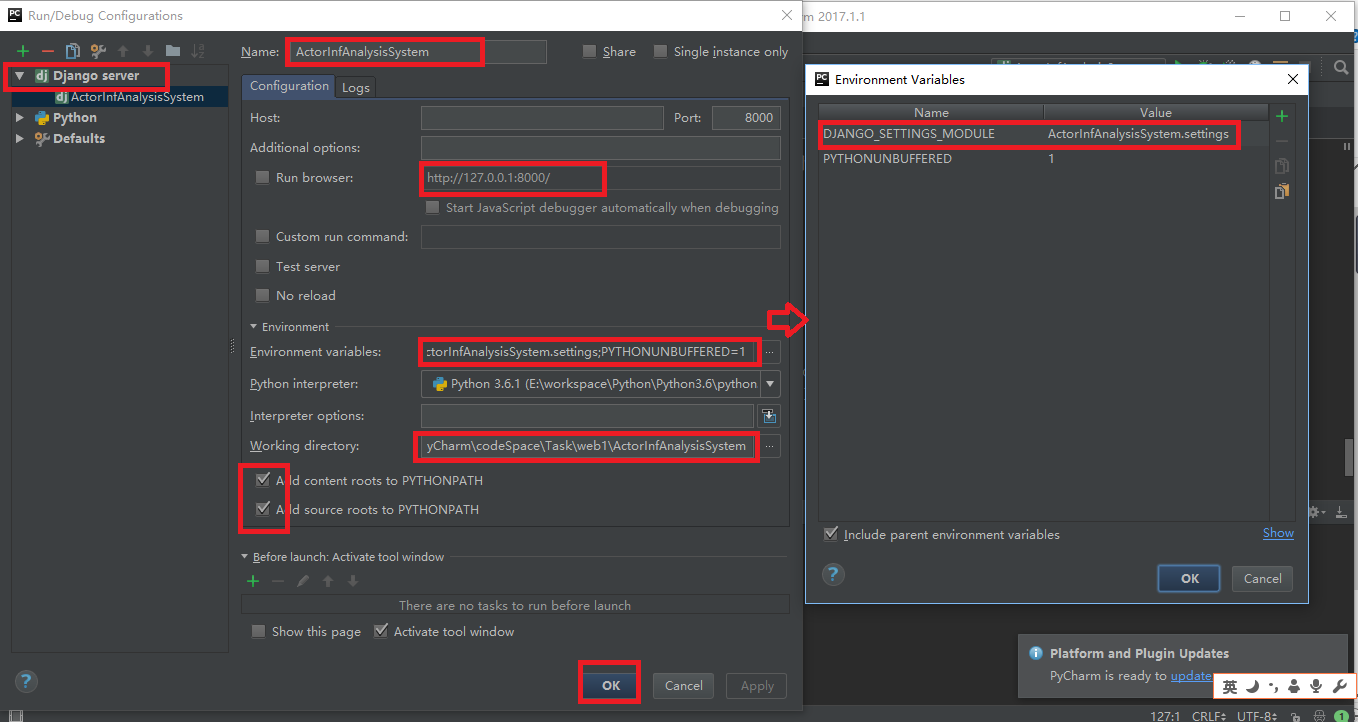
Task: Click the before-launch edit pencil icon
Action: pyautogui.click(x=303, y=581)
